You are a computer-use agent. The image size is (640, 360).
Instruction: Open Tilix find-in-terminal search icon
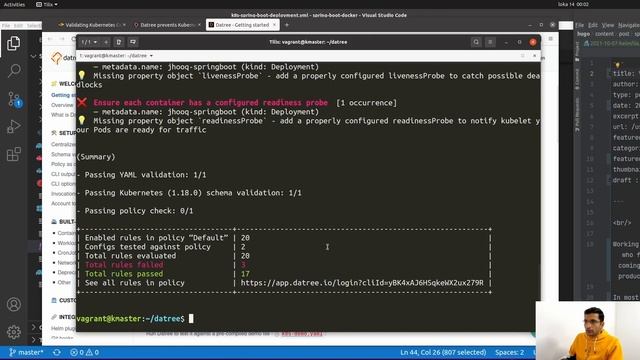476,42
